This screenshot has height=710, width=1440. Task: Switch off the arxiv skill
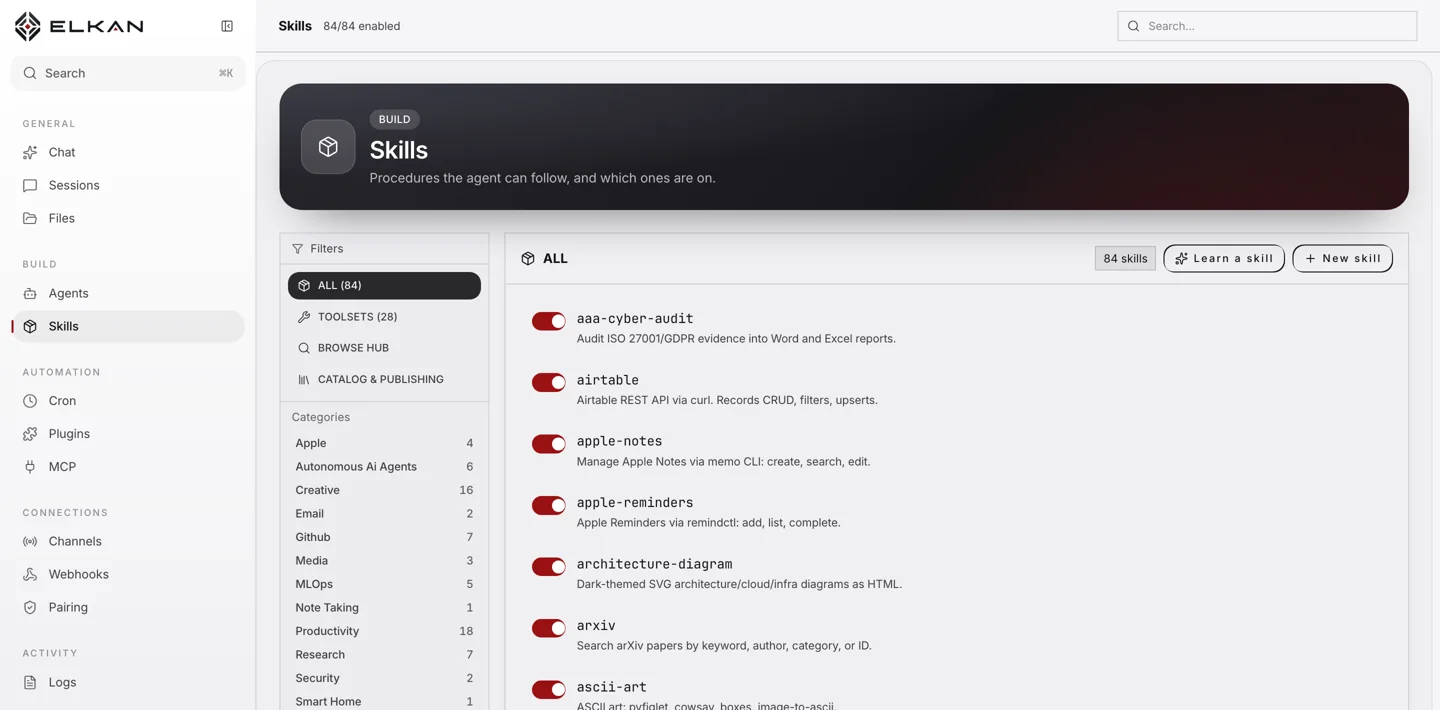point(548,628)
